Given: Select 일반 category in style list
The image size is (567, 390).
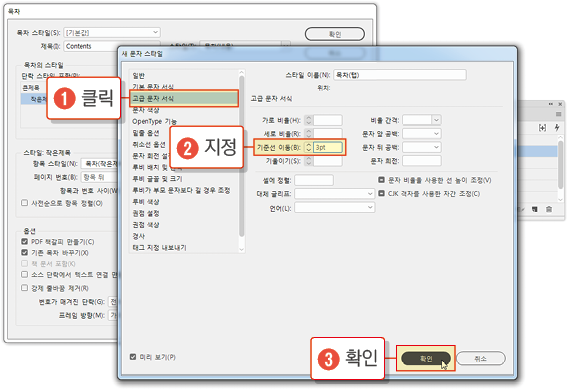Looking at the screenshot, I should coord(138,76).
